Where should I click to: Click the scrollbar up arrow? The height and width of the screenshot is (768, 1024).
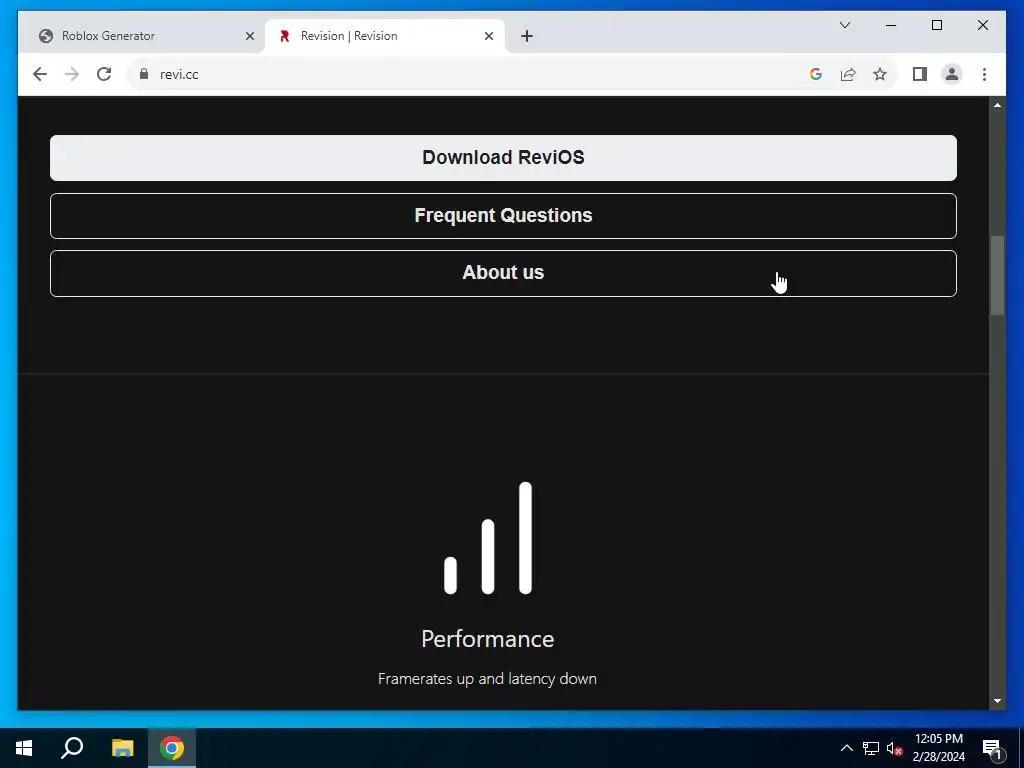tap(997, 104)
